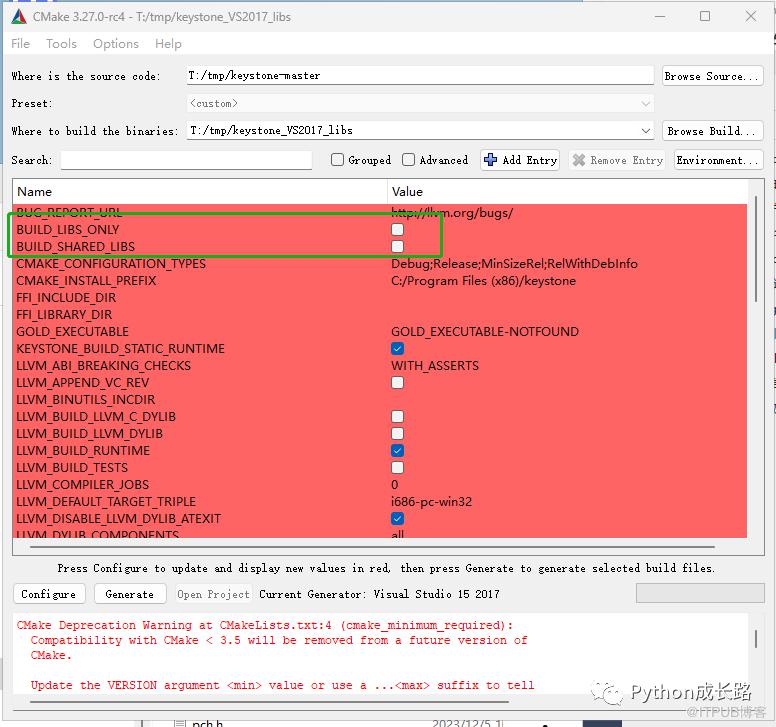Click the source code path field
Screen dimensions: 776x727
pos(420,76)
